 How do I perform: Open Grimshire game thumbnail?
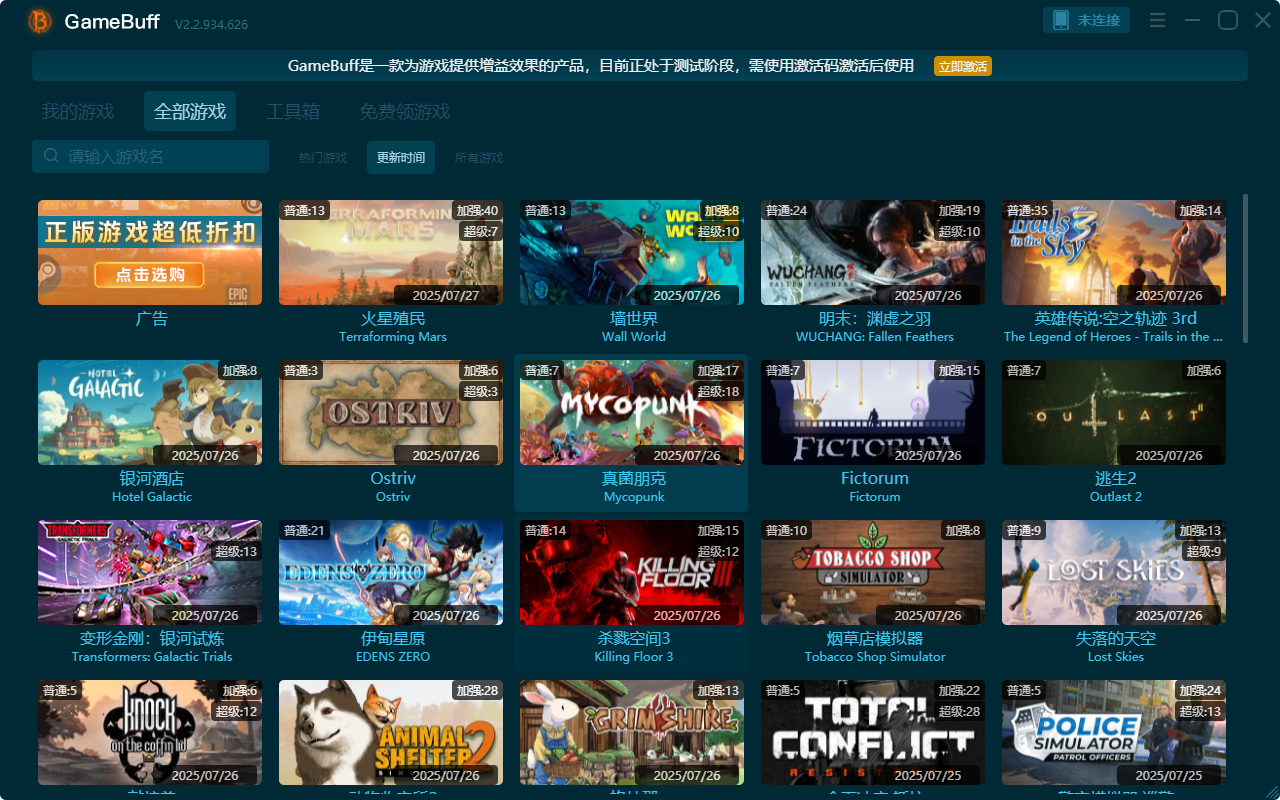click(x=632, y=732)
